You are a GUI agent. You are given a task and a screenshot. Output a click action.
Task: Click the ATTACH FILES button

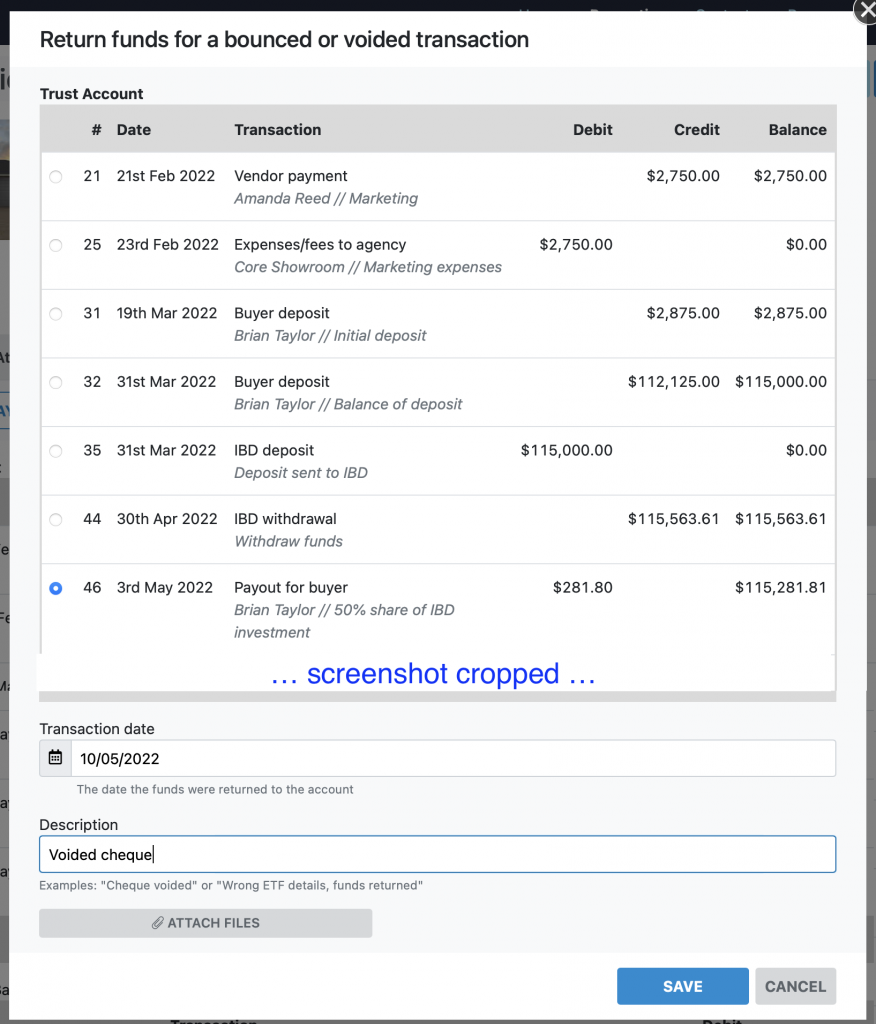205,923
